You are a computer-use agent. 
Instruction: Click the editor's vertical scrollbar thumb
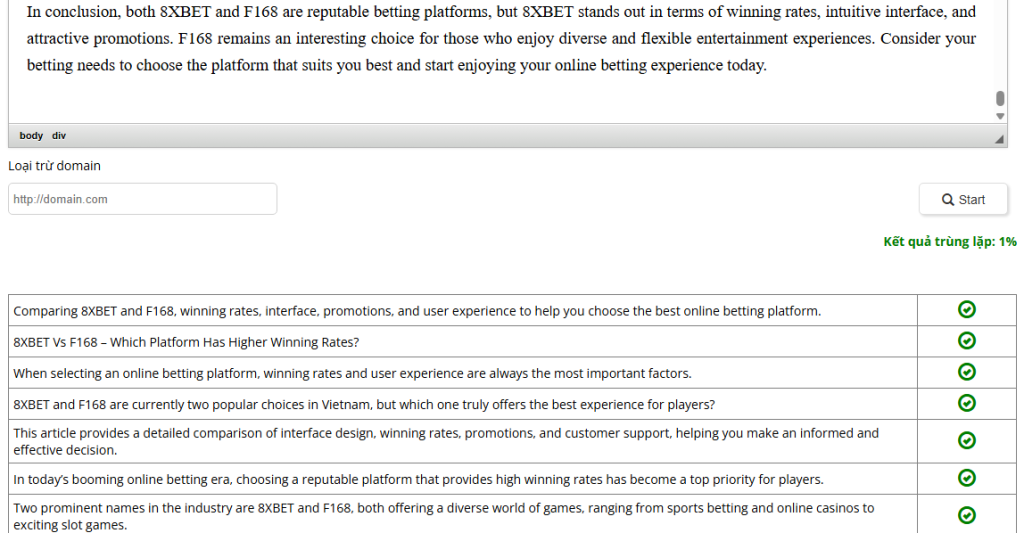click(1000, 98)
